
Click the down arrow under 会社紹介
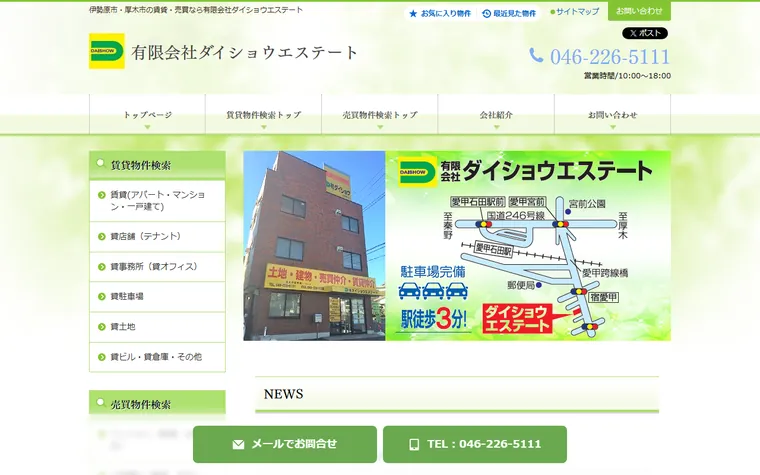tap(496, 127)
